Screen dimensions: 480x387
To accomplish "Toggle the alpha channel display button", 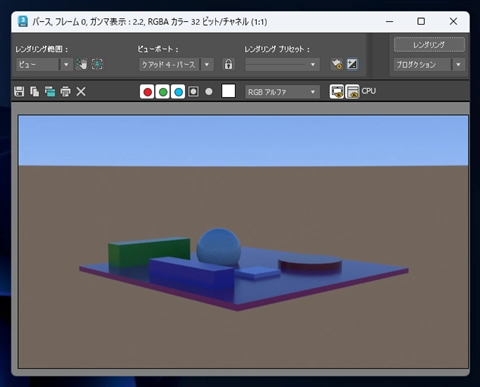I will coord(193,92).
